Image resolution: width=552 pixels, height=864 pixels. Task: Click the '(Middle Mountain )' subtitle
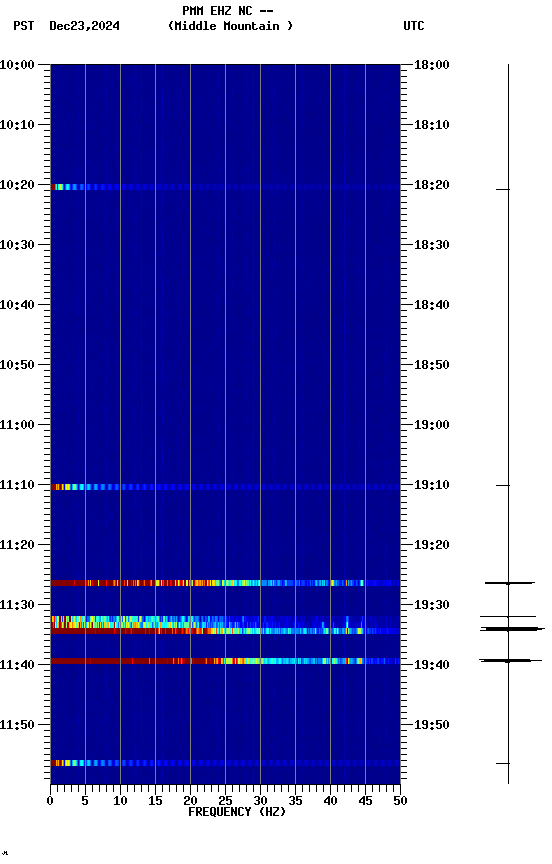(x=230, y=26)
